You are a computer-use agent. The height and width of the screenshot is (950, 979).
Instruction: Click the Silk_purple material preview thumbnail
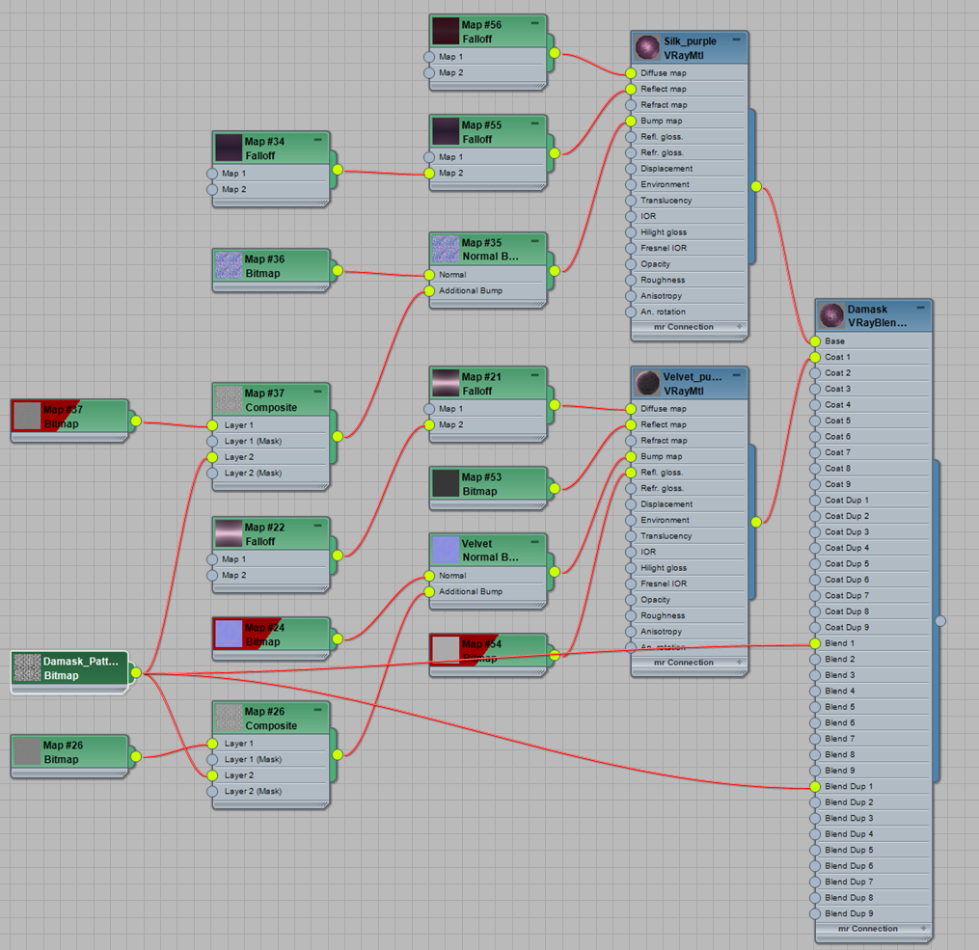[x=647, y=48]
